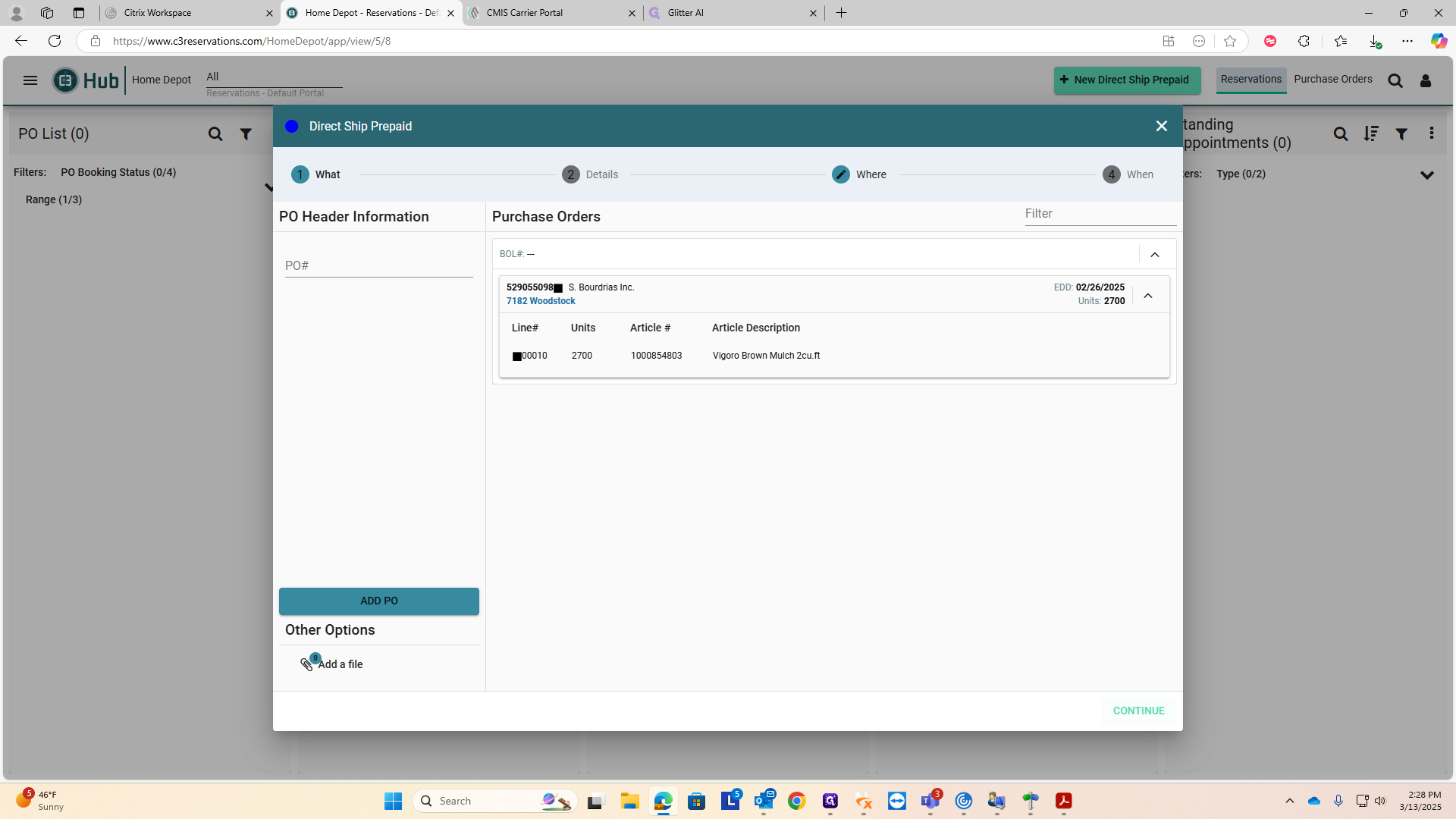Click the PO List search magnifier

tap(215, 134)
